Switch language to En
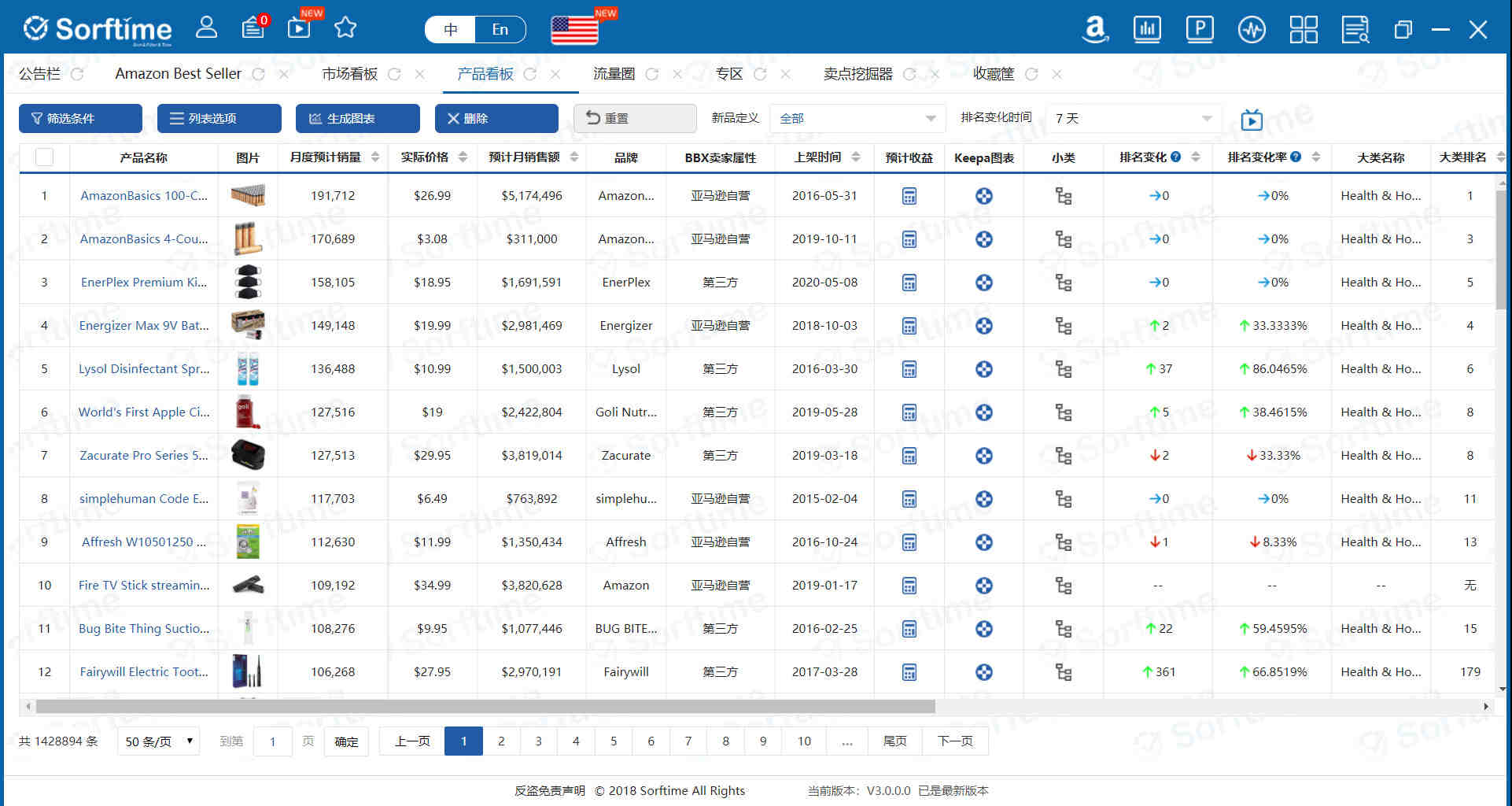Screen dimensions: 1512x806 [x=500, y=30]
